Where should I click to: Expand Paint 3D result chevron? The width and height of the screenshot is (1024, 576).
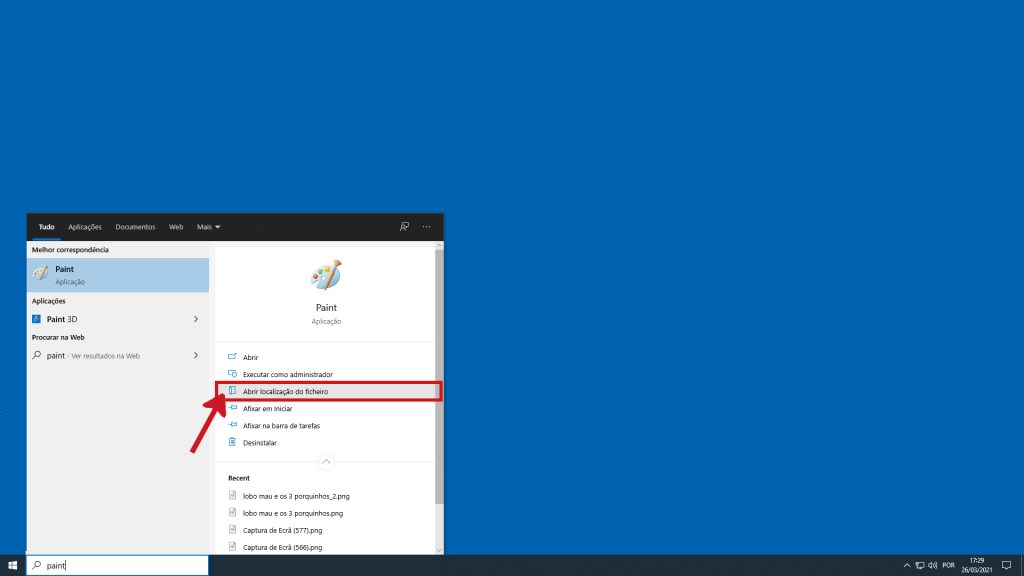point(196,319)
